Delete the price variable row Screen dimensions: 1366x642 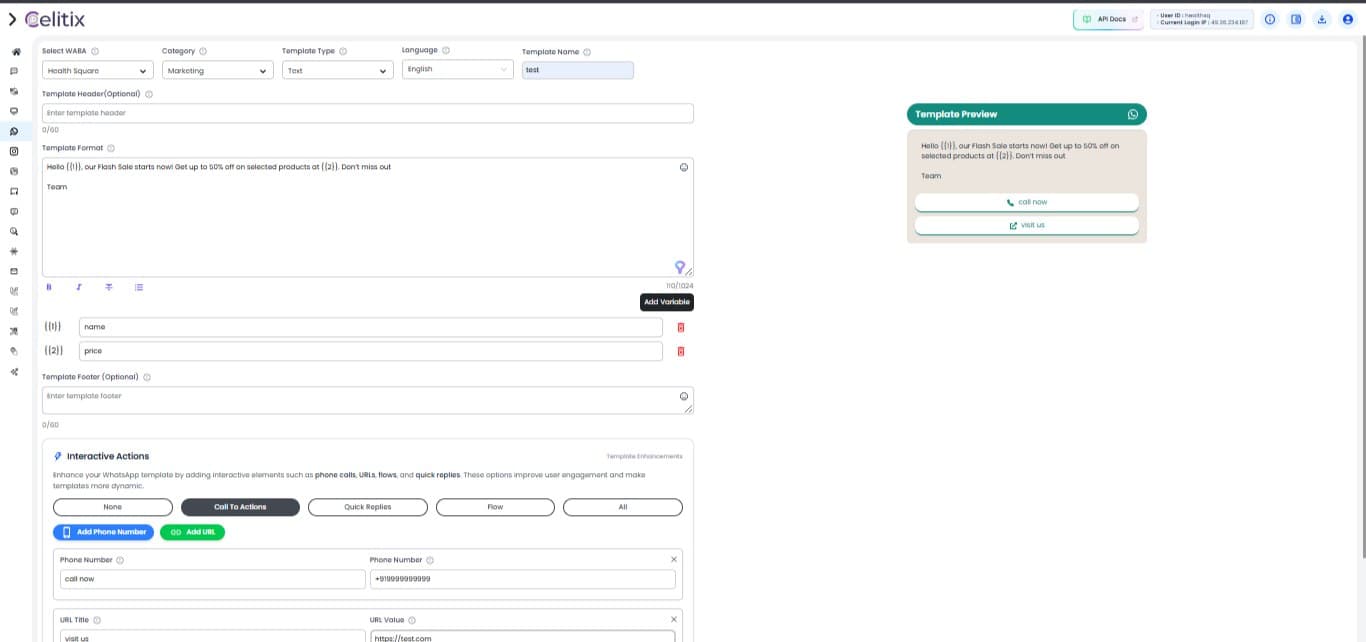(681, 351)
